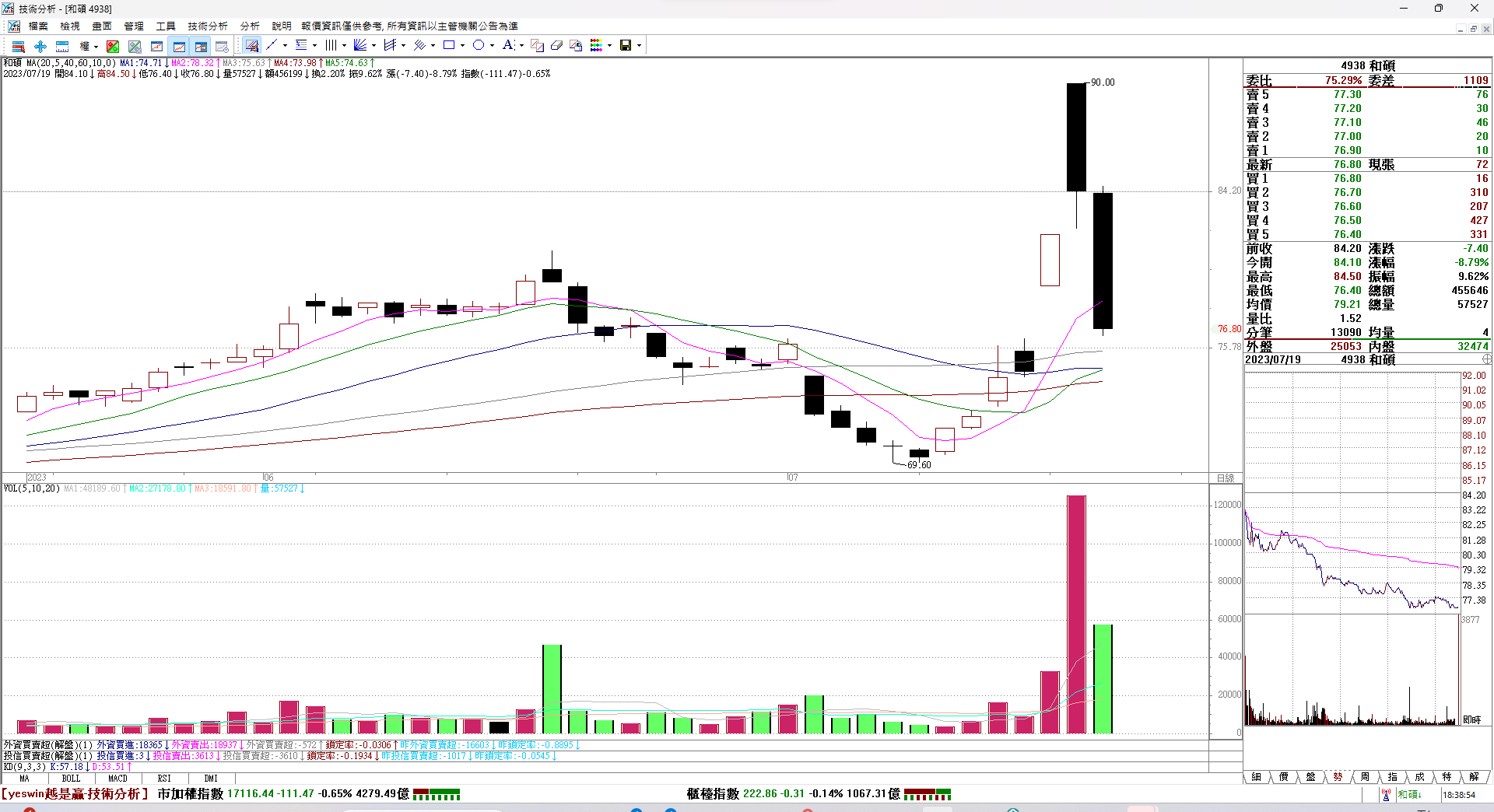Screen dimensions: 1494x812
Task: Toggle the highlighted line chart window button
Action: [179, 46]
